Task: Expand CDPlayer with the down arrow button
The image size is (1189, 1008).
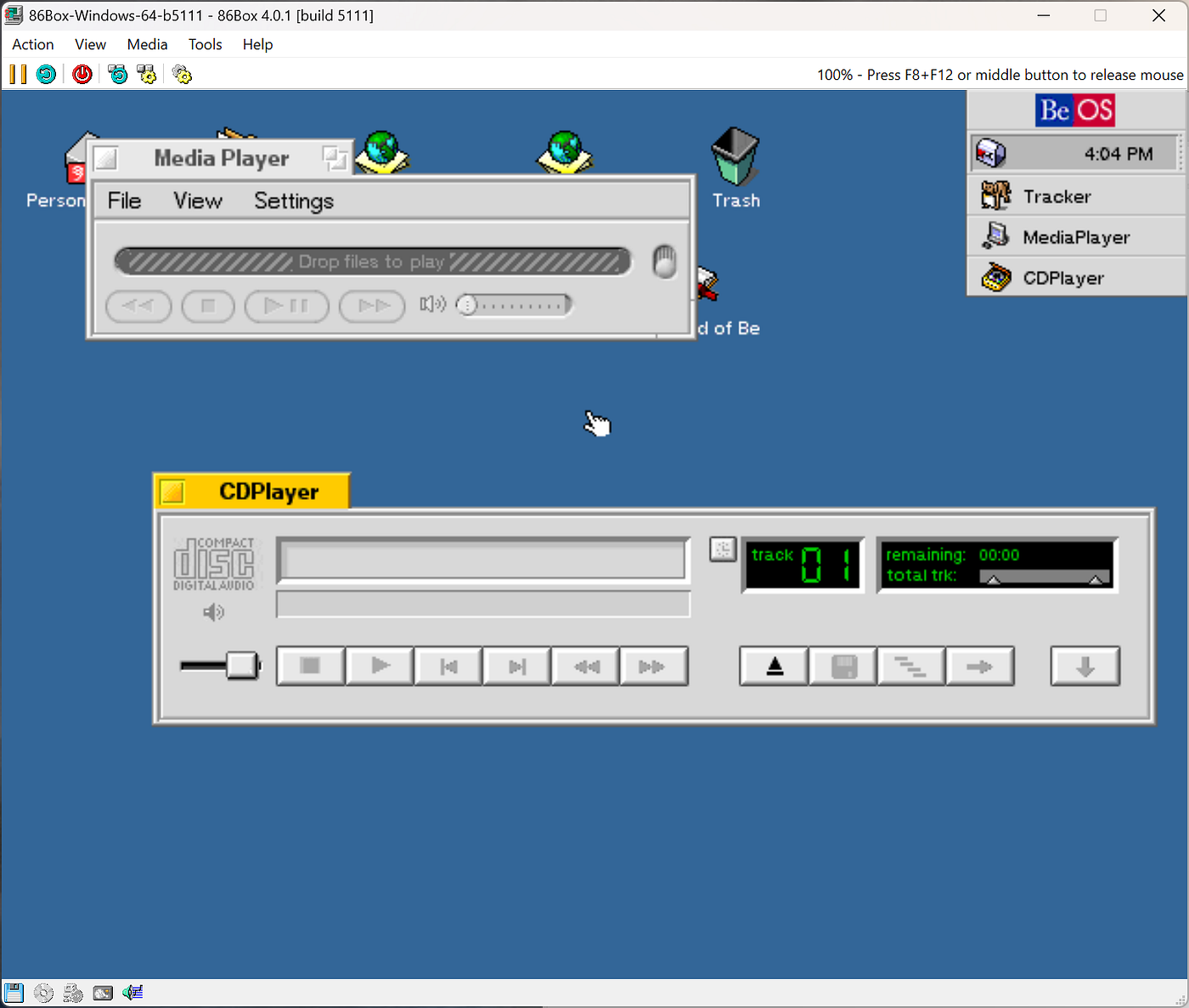Action: [x=1085, y=666]
